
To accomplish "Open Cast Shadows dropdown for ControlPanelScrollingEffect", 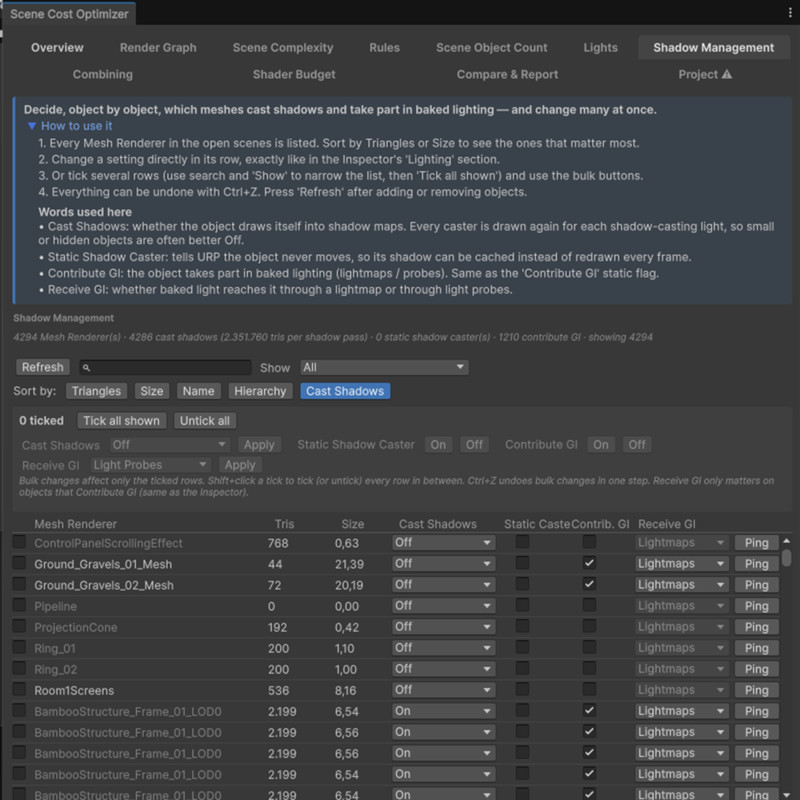I will [443, 542].
